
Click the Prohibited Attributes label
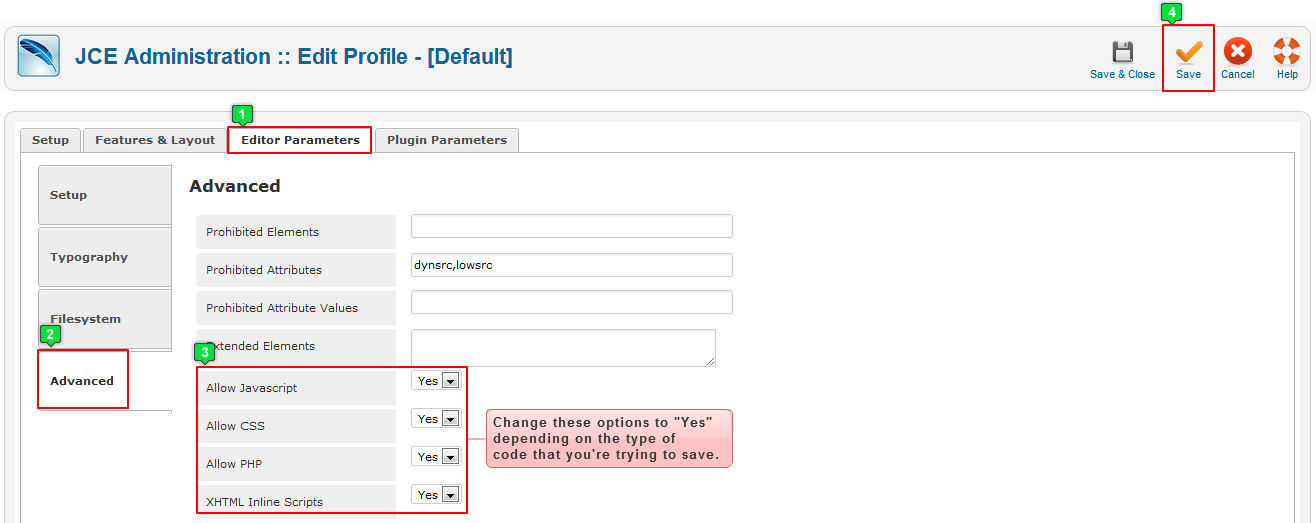click(264, 270)
